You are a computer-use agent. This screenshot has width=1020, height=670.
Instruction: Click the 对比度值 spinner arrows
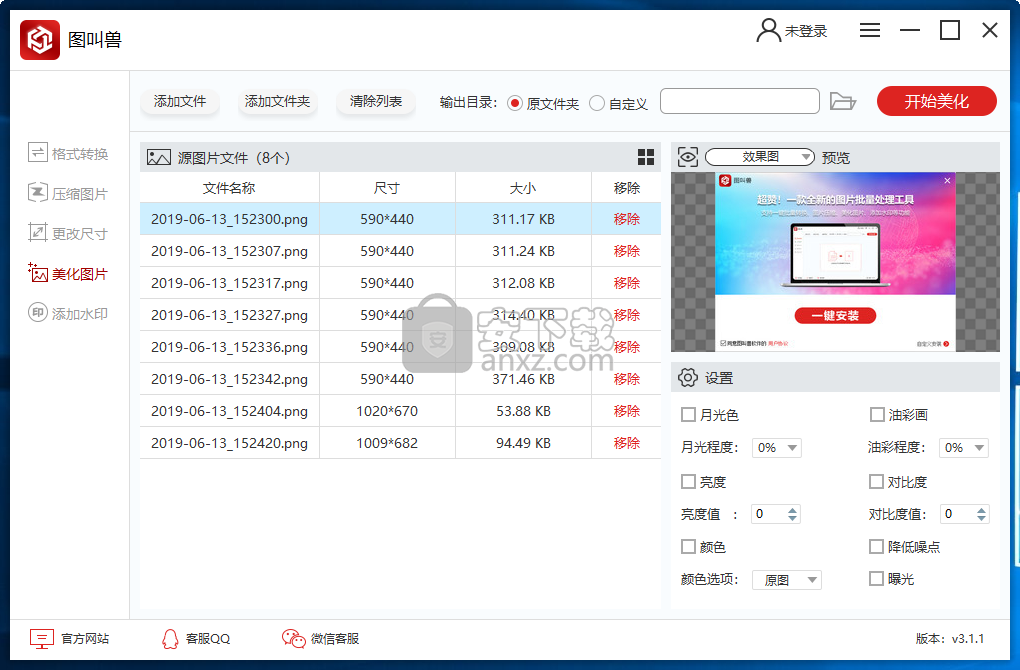point(981,514)
